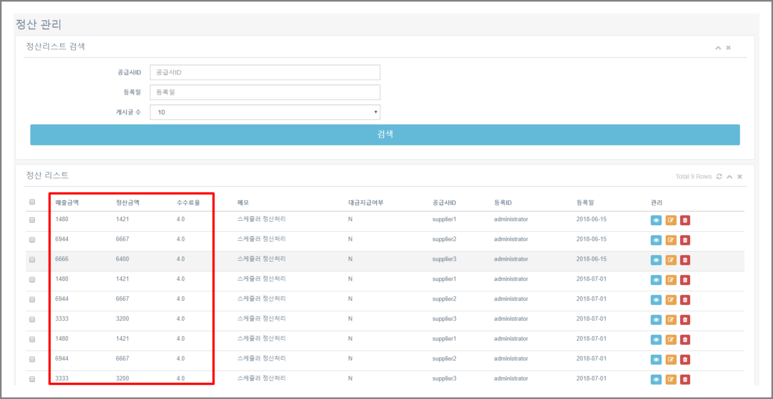This screenshot has width=773, height=399.
Task: Edit the 6666 settlement row
Action: point(670,260)
